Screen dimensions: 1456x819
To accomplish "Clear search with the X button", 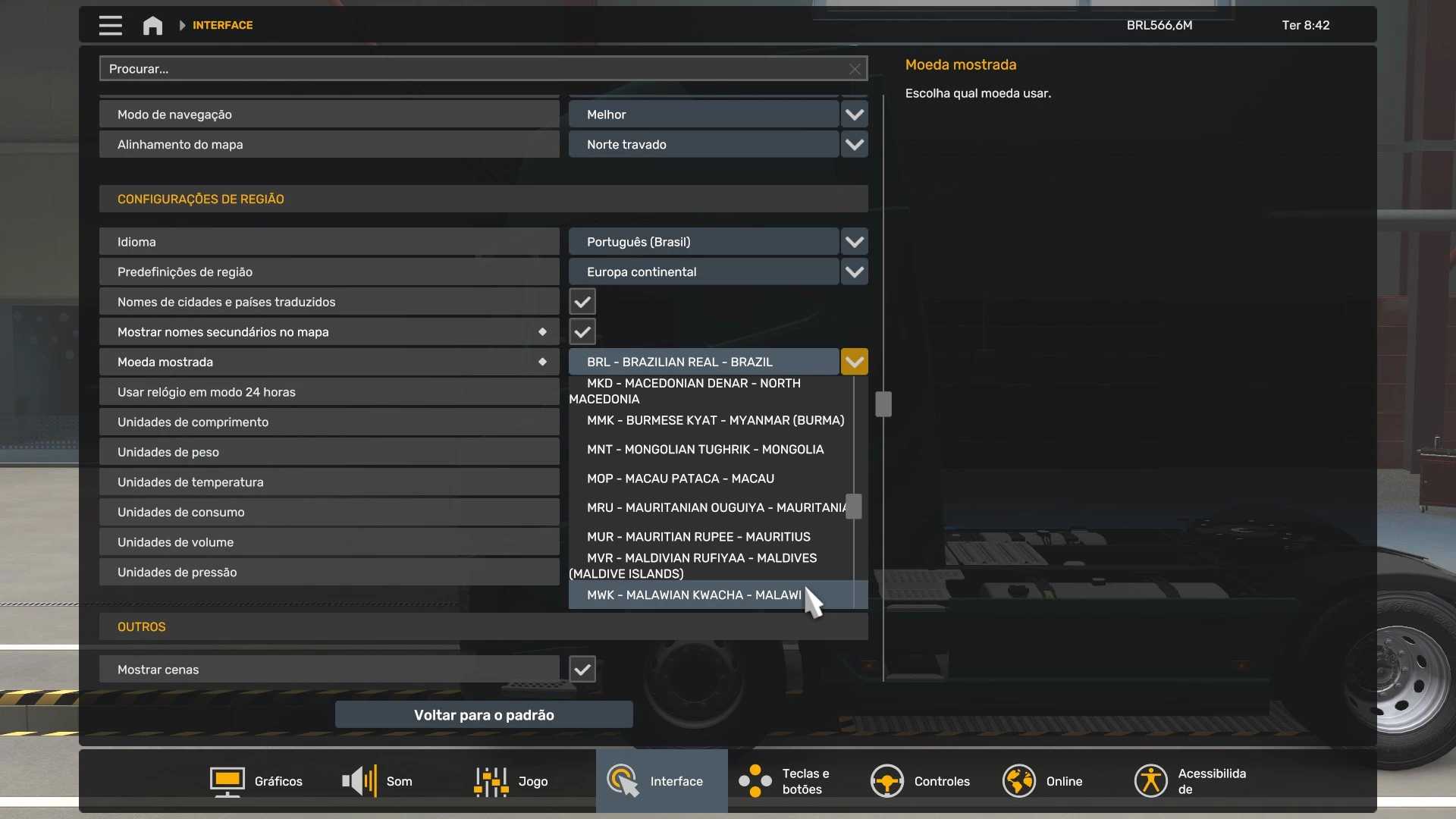I will coord(855,69).
